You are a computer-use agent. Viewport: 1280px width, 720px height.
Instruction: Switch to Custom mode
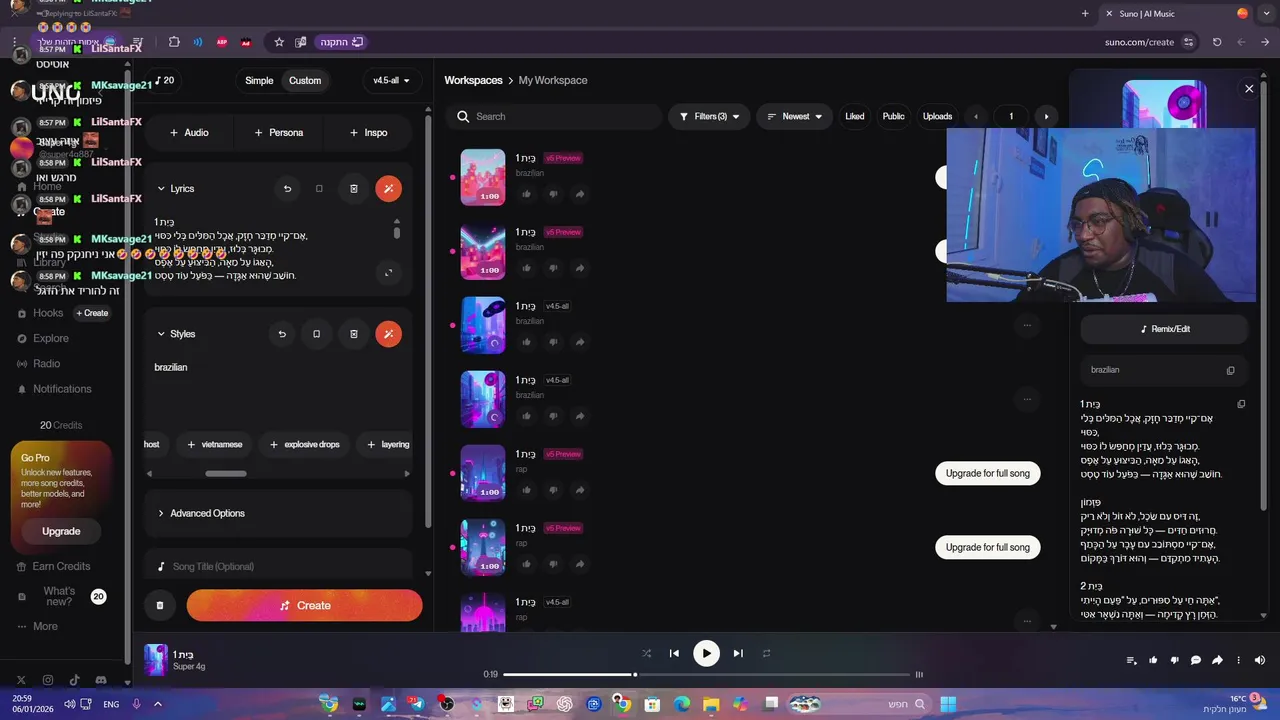305,80
